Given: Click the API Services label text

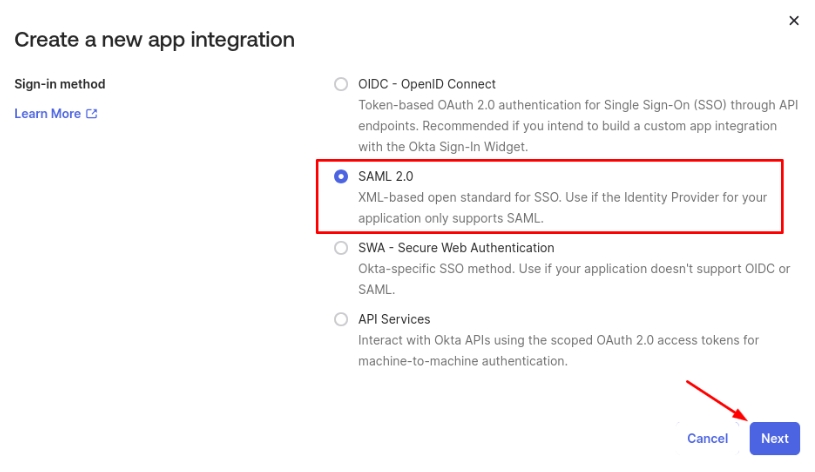Looking at the screenshot, I should pyautogui.click(x=394, y=320).
